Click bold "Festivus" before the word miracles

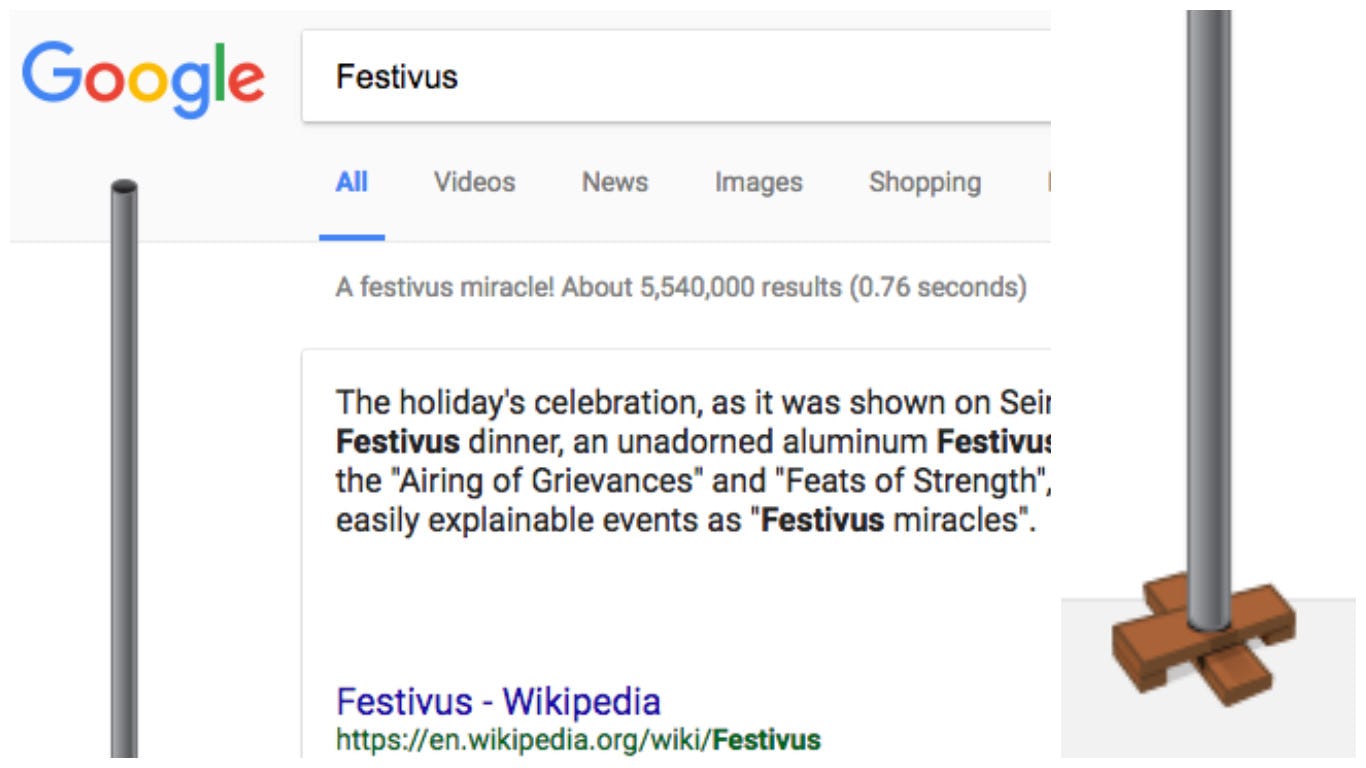(823, 521)
